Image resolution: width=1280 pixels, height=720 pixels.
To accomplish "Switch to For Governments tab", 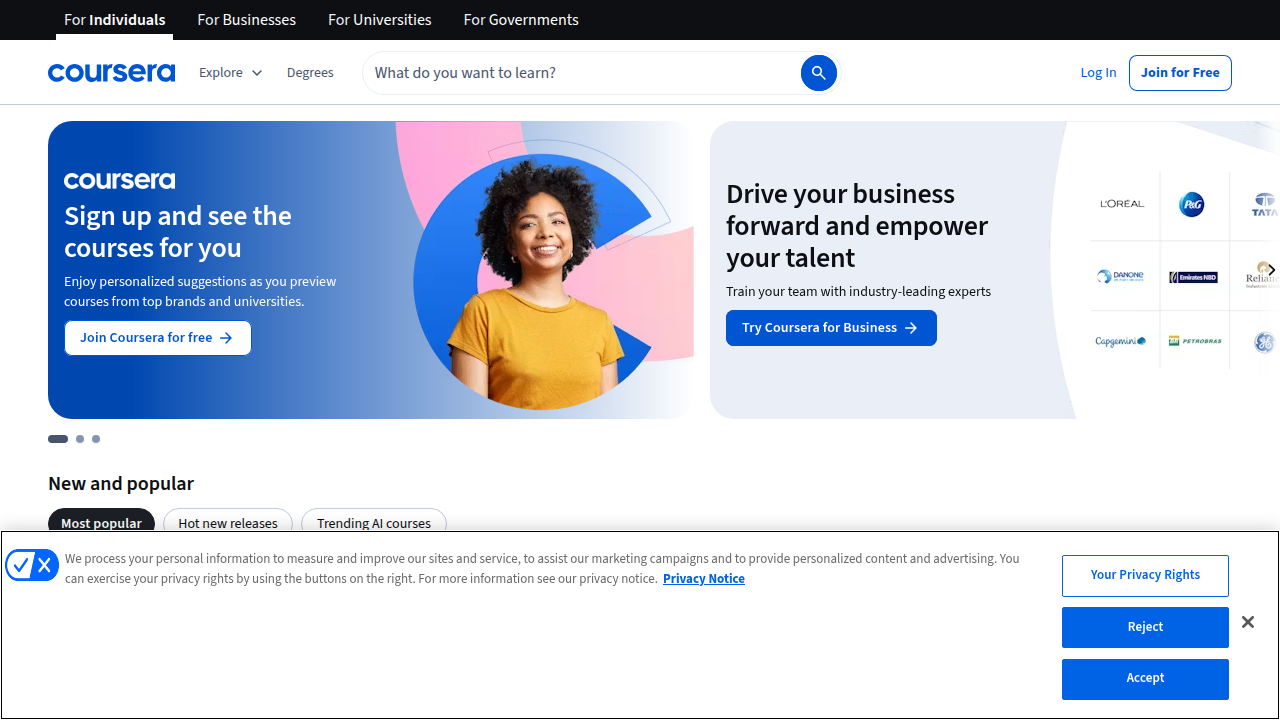I will 521,20.
